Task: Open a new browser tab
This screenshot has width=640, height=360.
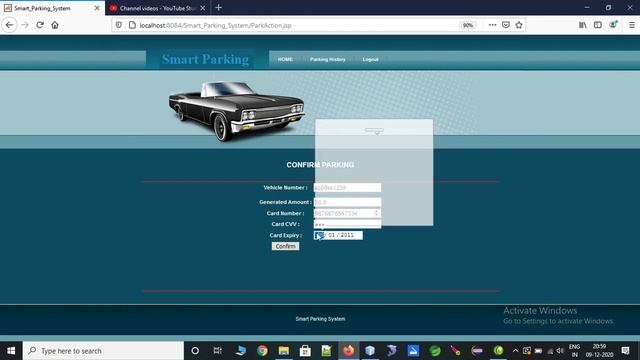Action: click(x=218, y=8)
